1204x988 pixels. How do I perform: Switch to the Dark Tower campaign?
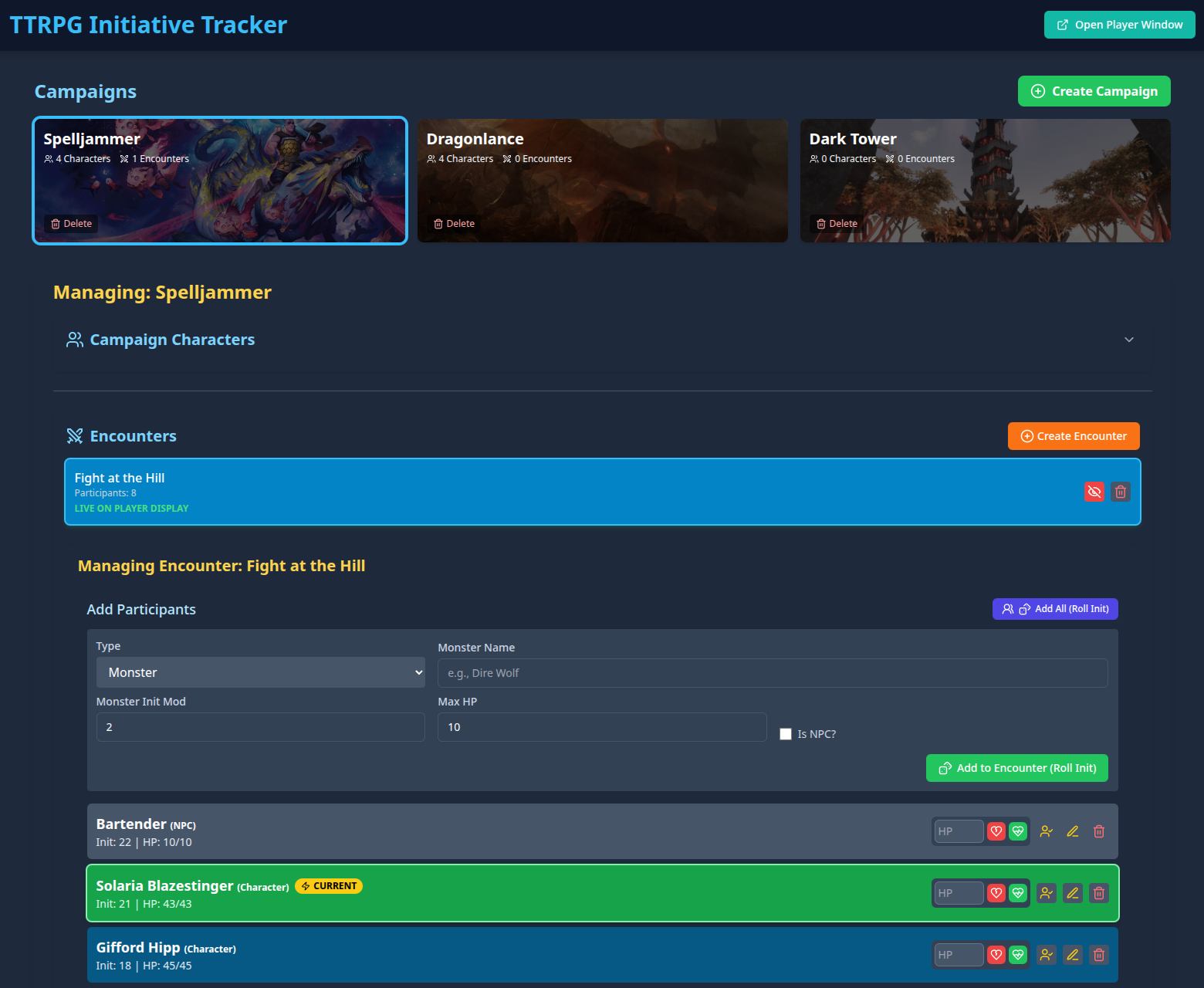click(985, 181)
